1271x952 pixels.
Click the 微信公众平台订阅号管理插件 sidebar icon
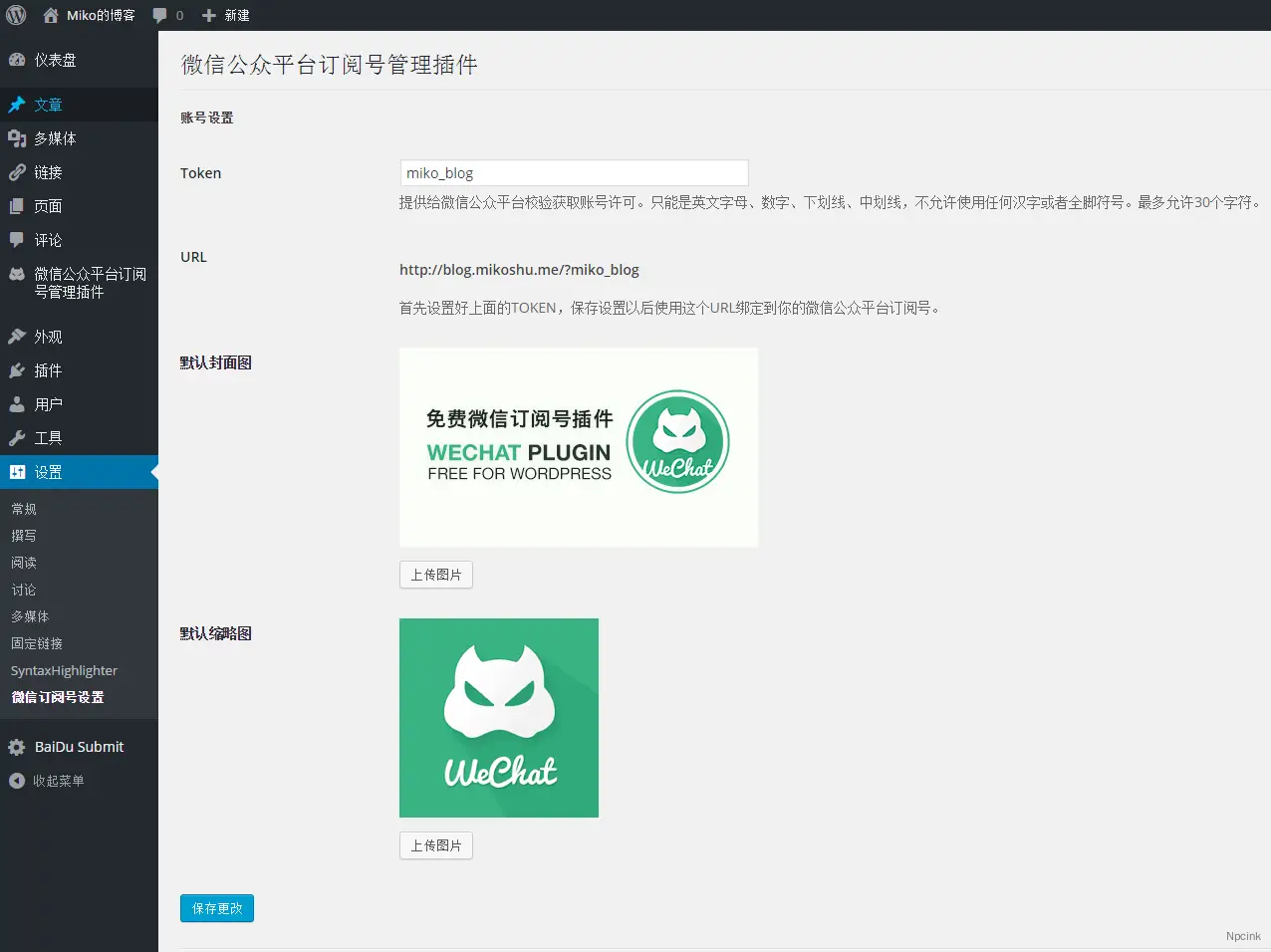tap(17, 274)
